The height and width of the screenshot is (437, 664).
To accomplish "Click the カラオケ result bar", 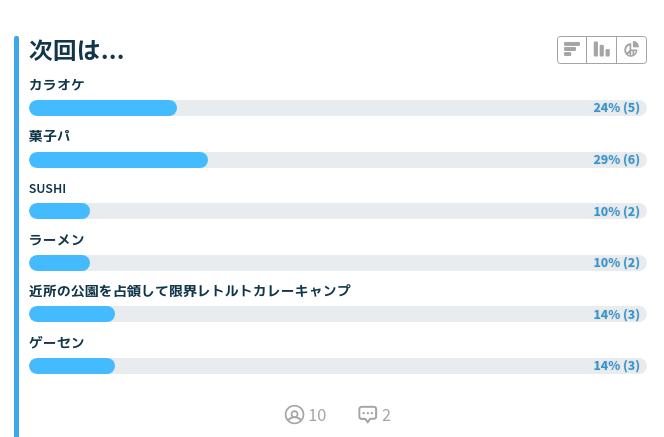I will tap(338, 108).
